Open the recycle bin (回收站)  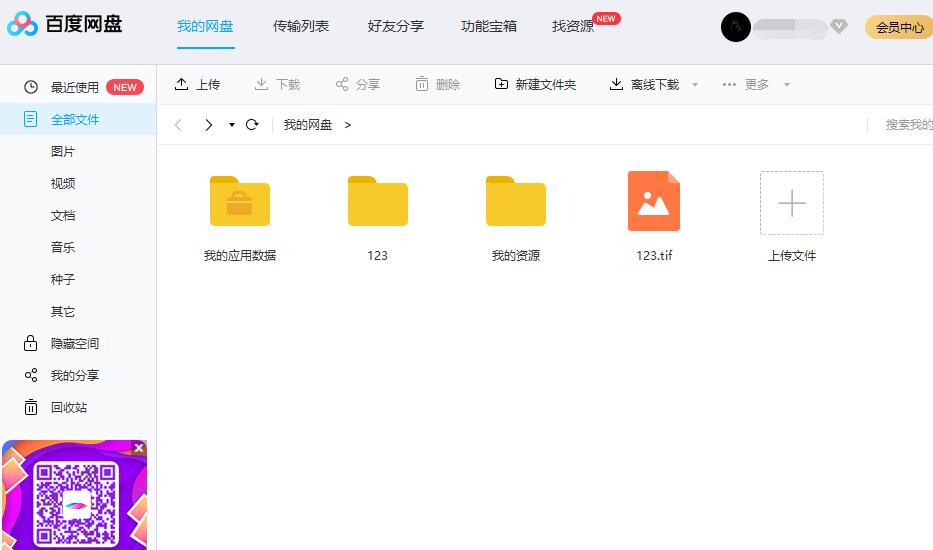(68, 407)
